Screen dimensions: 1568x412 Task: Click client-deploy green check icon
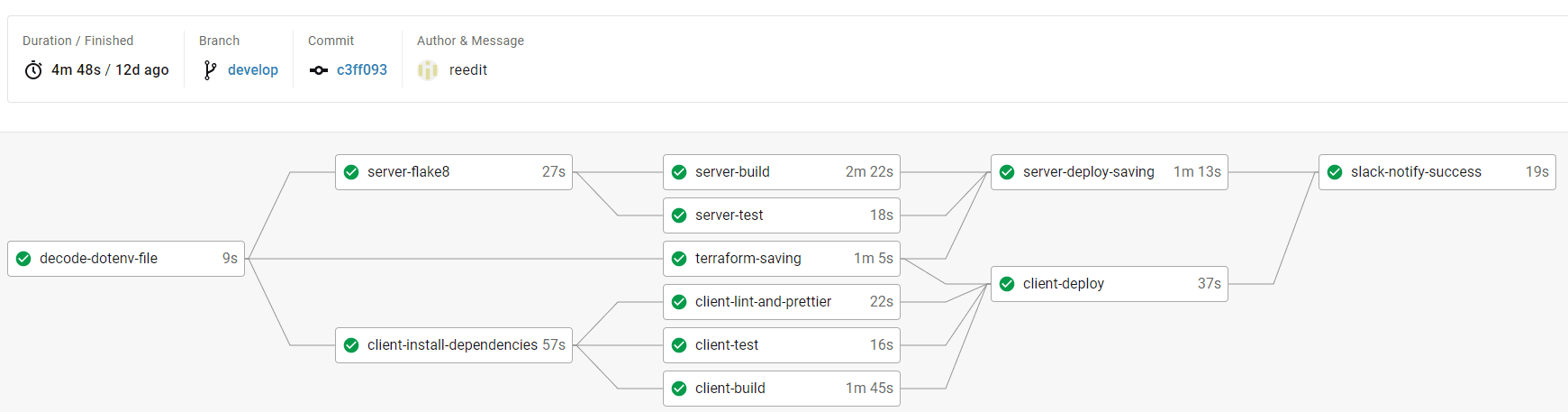click(1007, 284)
